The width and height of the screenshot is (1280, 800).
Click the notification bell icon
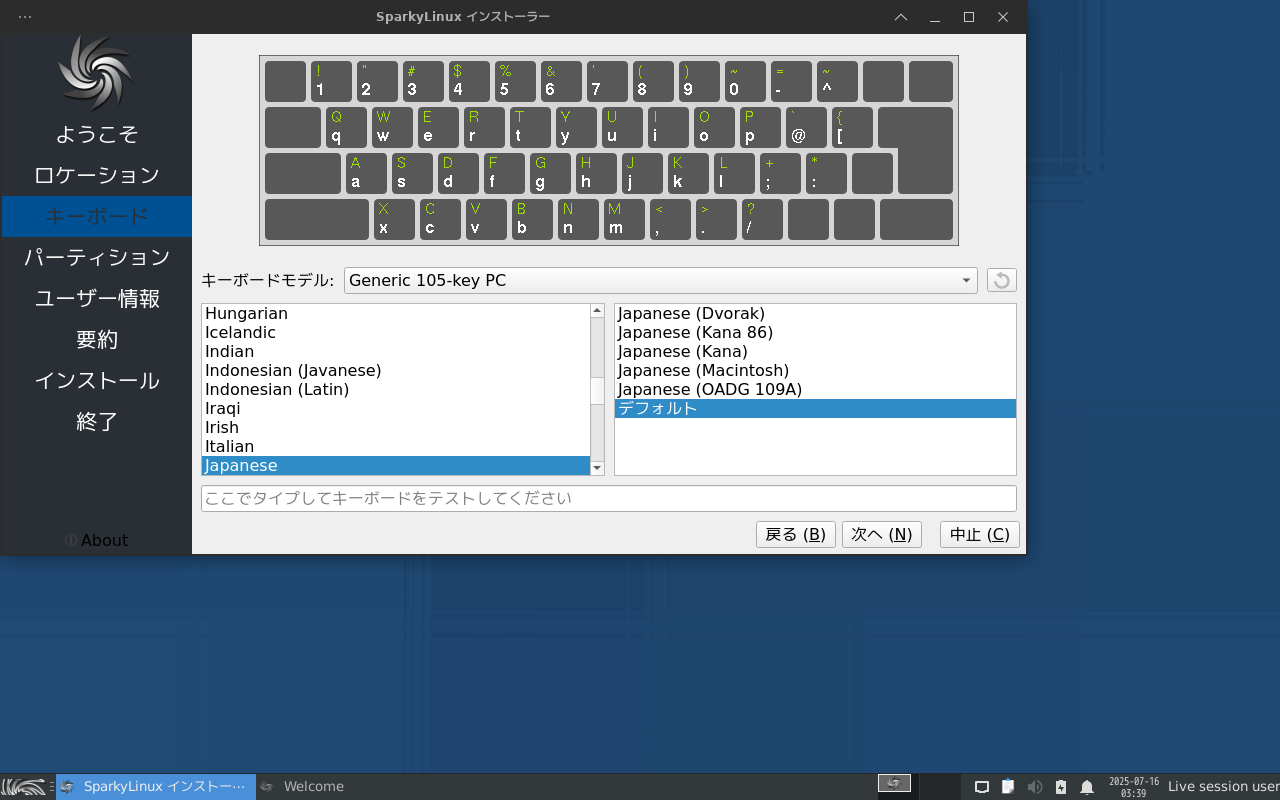tap(1087, 787)
